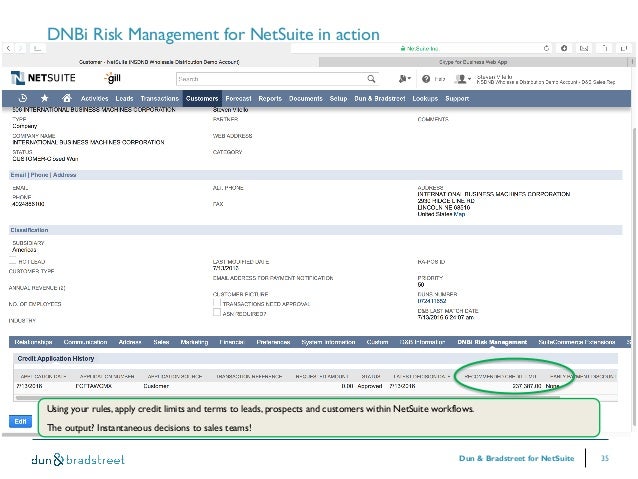Viewport: 638px width, 479px height.
Task: Open the Help question mark icon
Action: (x=426, y=79)
